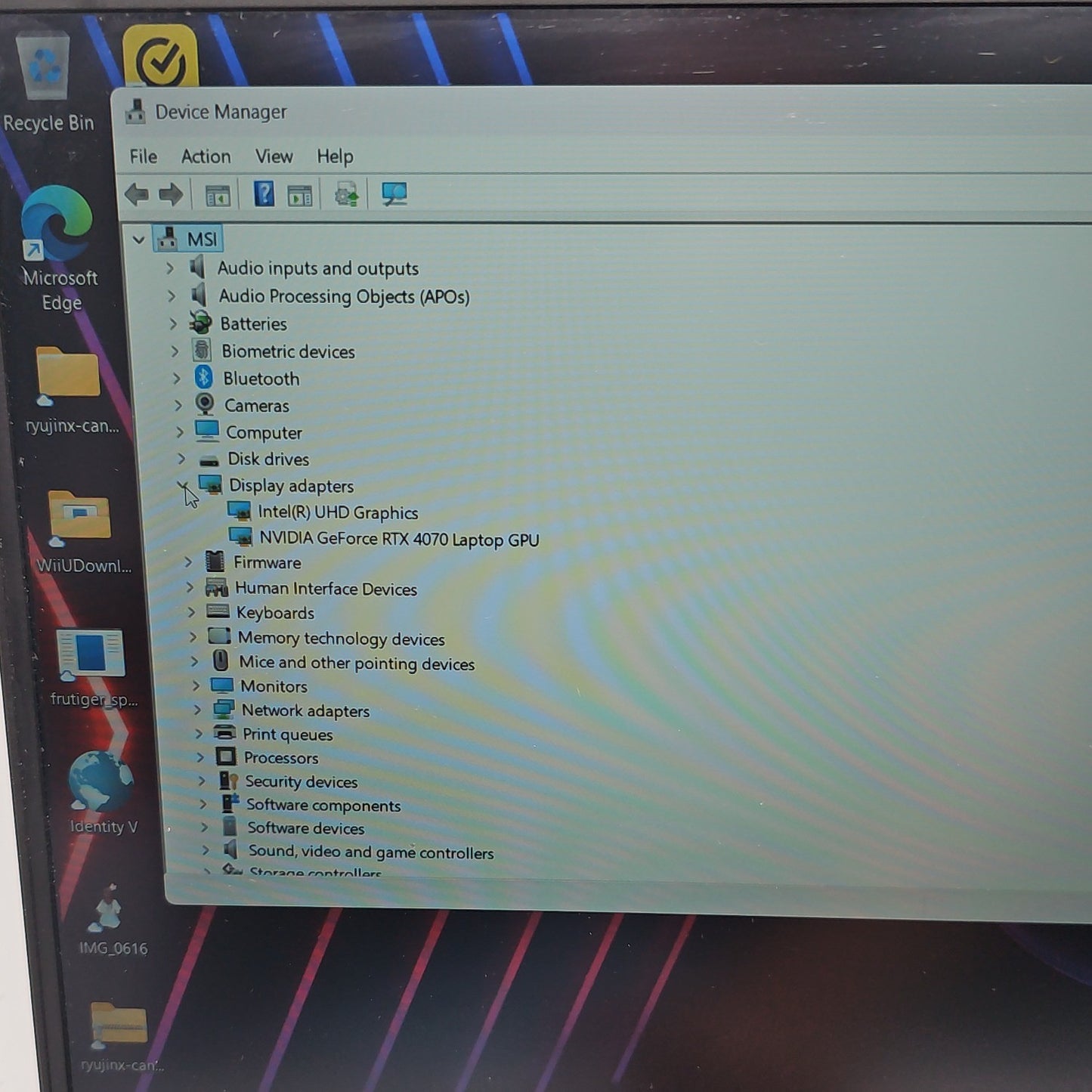1092x1092 pixels.
Task: Expand Audio inputs and outputs
Action: (170, 268)
